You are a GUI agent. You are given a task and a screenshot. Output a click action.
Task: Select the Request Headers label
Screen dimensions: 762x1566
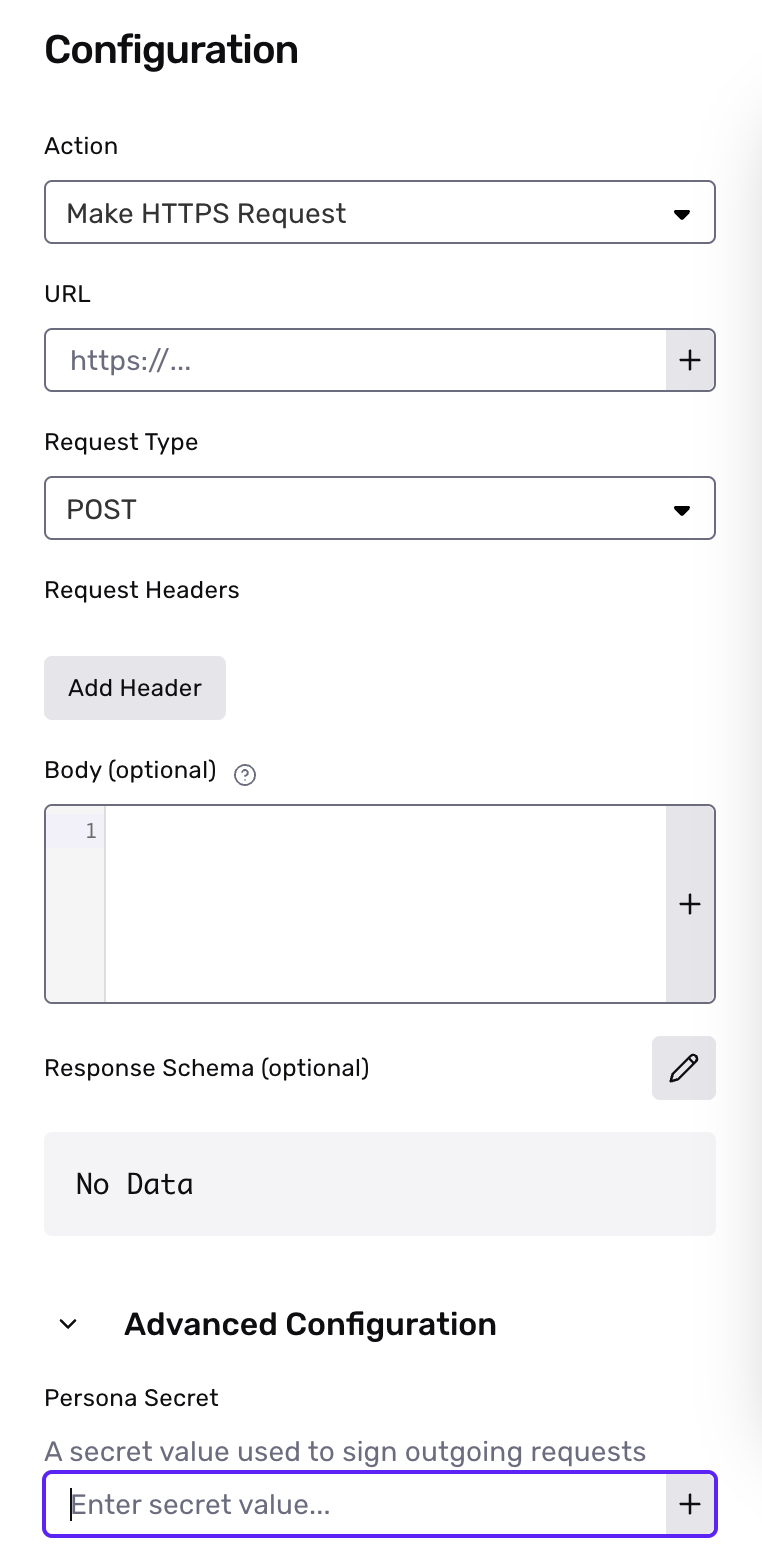pyautogui.click(x=141, y=590)
